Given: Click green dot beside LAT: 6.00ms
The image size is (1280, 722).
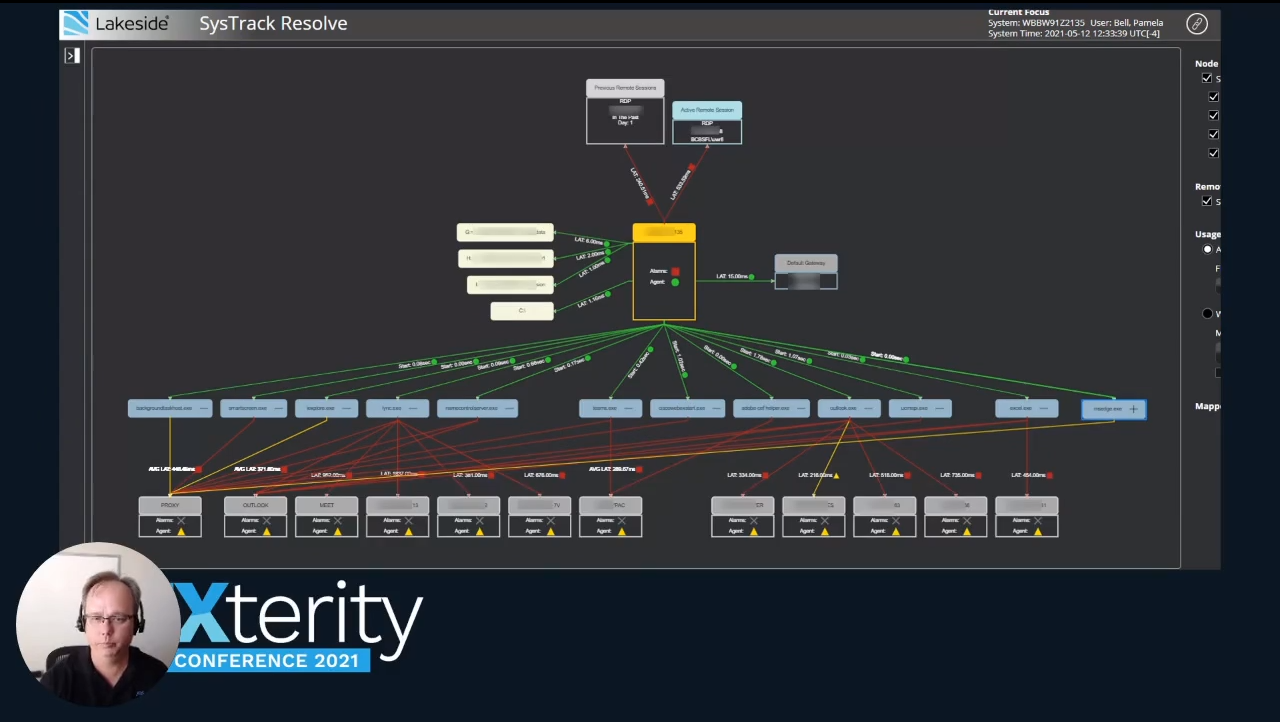Looking at the screenshot, I should coord(607,243).
